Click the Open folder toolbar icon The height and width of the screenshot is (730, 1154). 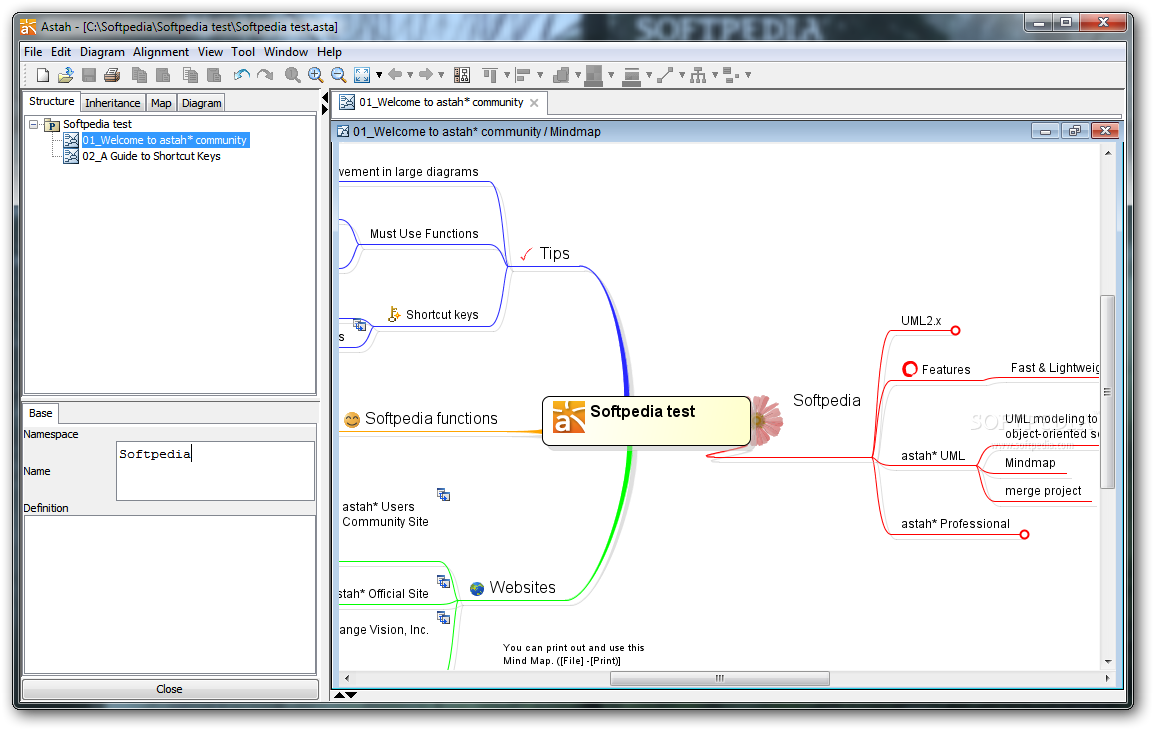click(66, 75)
